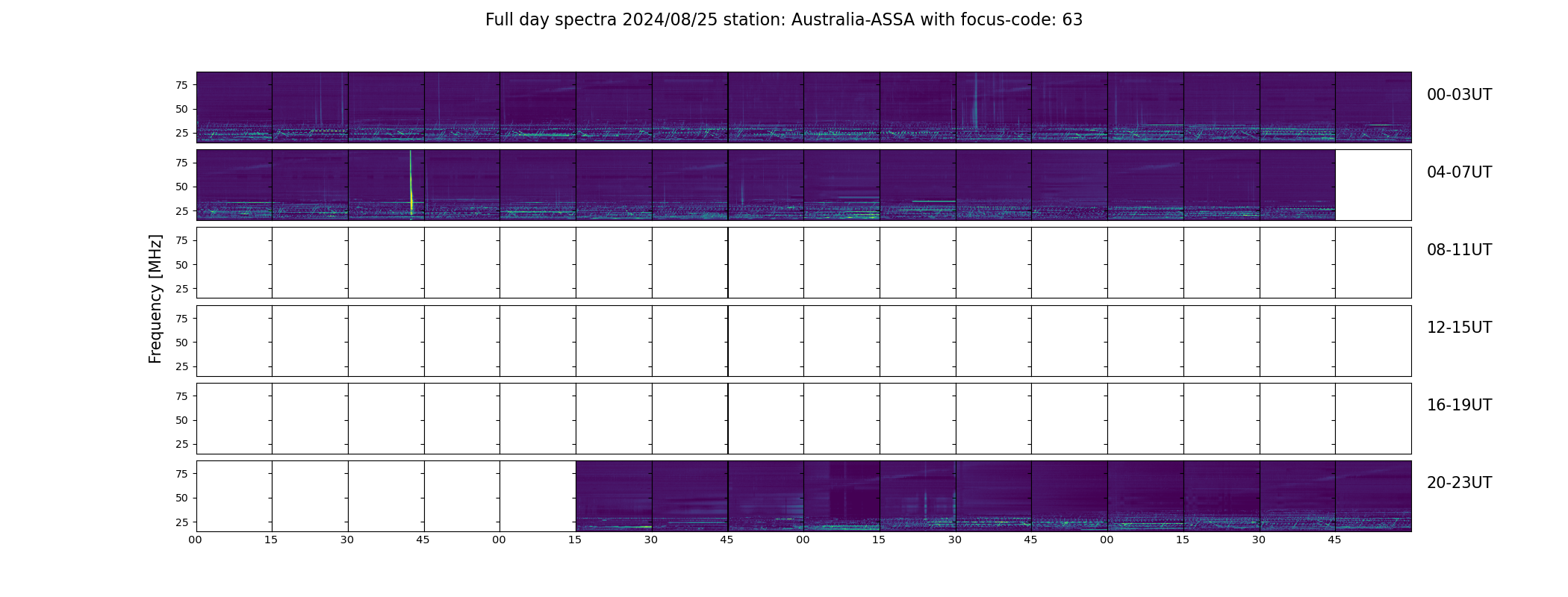
Task: Open the last spectrogram panel in 20-23UT row
Action: pyautogui.click(x=1372, y=496)
